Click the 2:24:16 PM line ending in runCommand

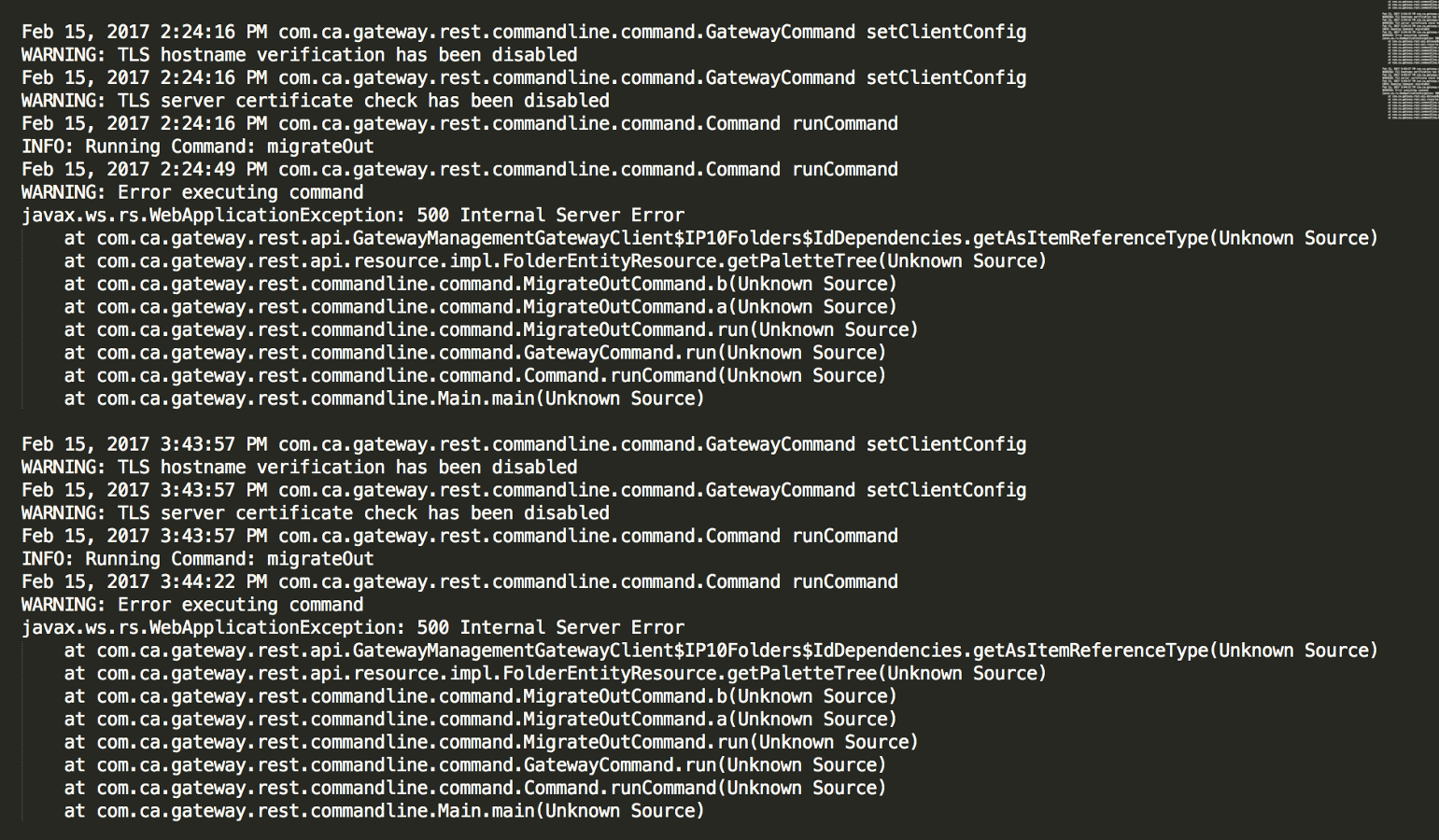click(x=459, y=123)
